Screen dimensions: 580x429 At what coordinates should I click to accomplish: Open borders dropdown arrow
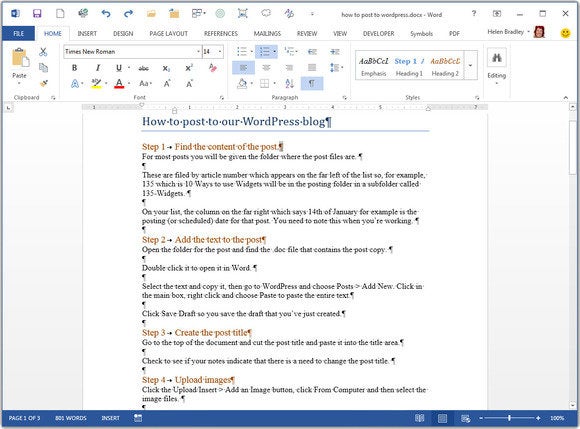pos(274,84)
